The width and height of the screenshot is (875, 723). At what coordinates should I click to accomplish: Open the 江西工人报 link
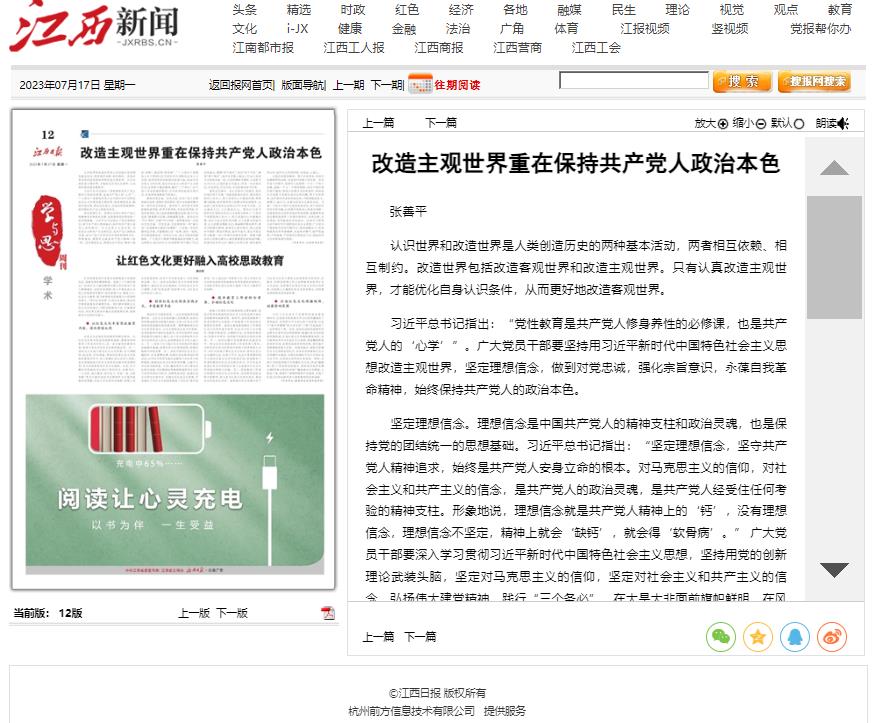click(x=354, y=47)
